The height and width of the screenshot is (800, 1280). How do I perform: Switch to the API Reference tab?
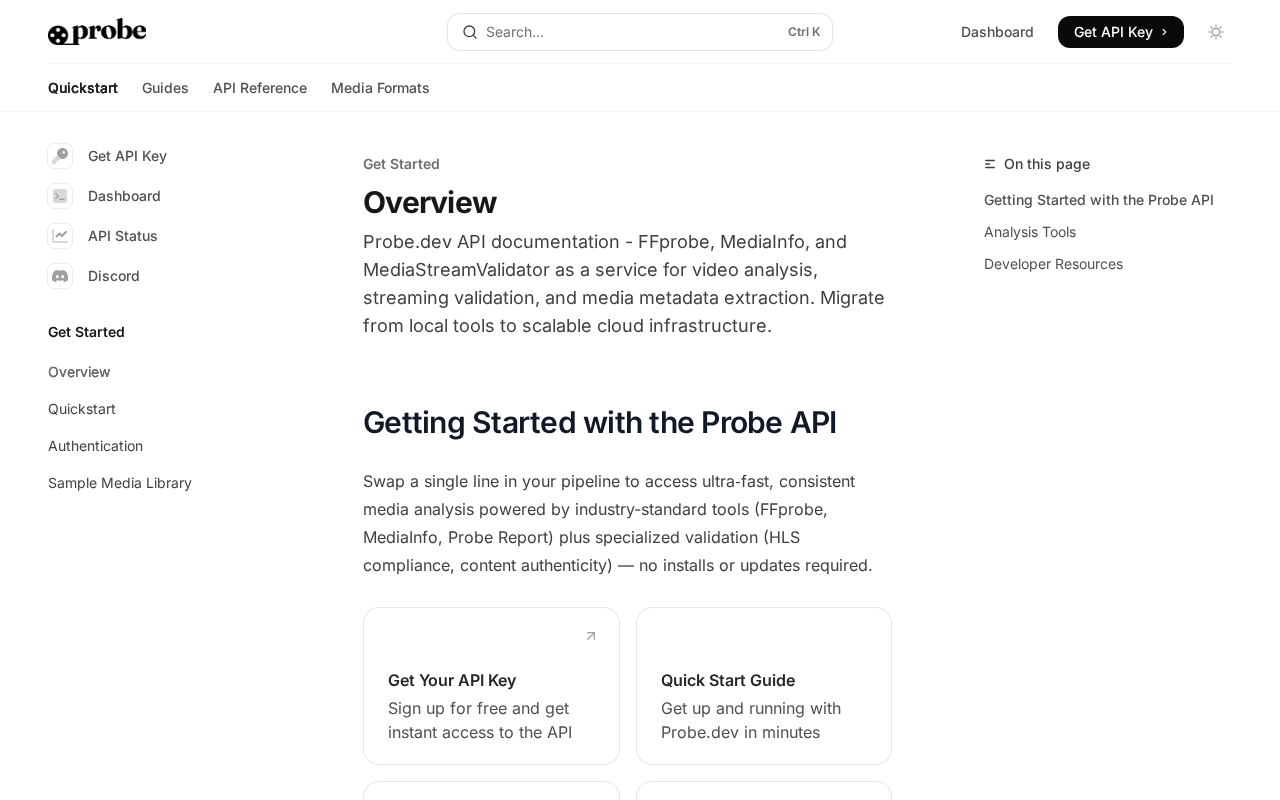260,88
